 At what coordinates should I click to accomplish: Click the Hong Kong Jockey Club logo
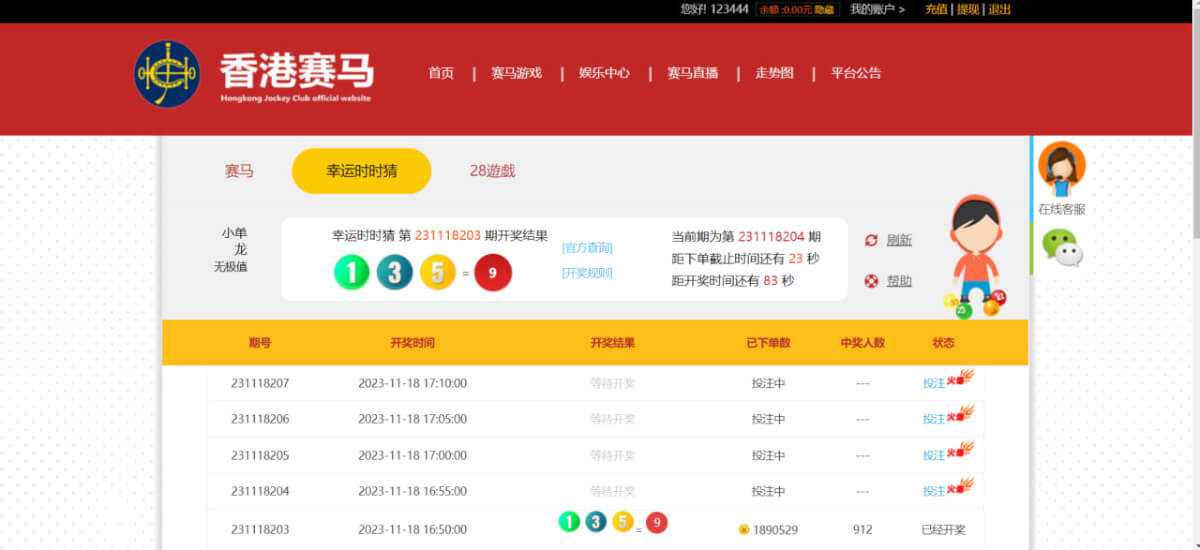167,74
